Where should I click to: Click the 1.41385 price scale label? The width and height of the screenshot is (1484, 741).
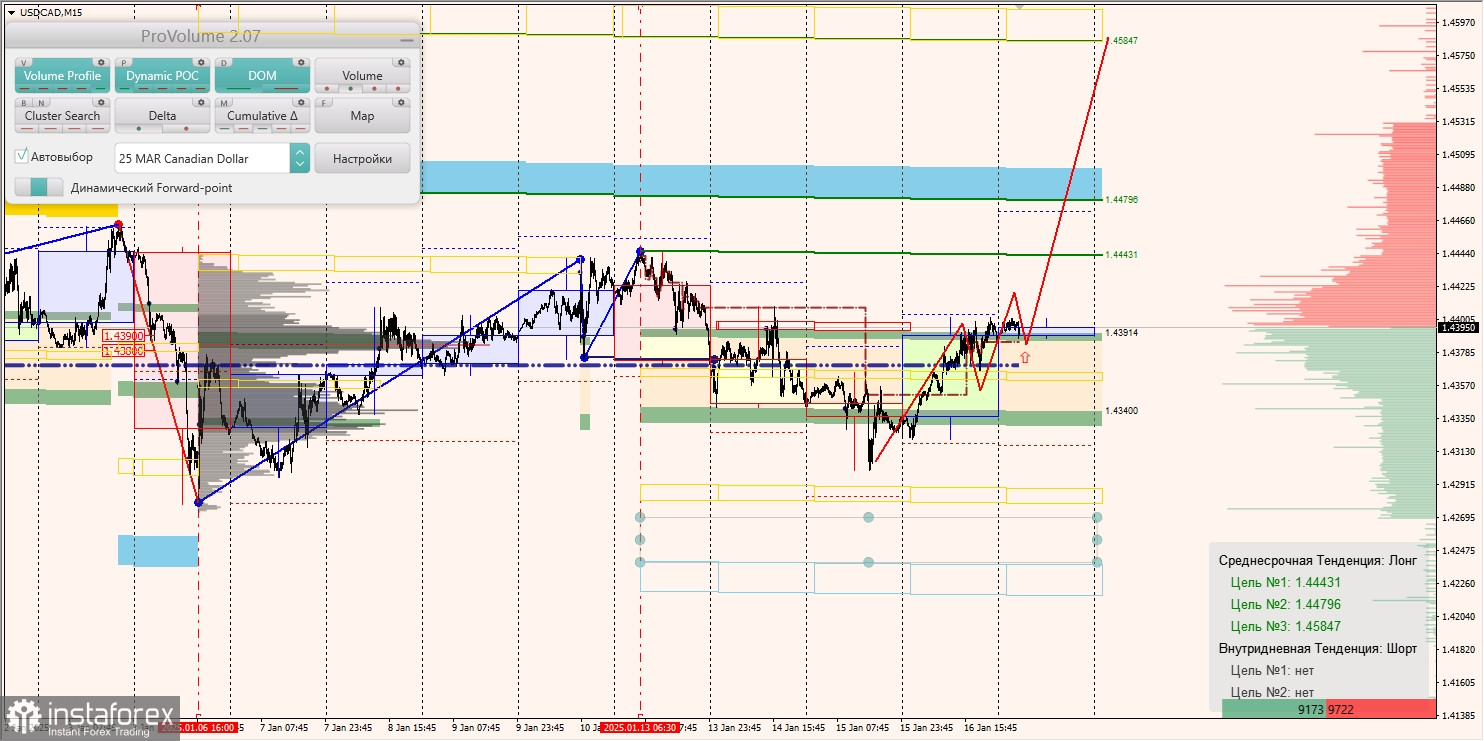coord(1459,716)
